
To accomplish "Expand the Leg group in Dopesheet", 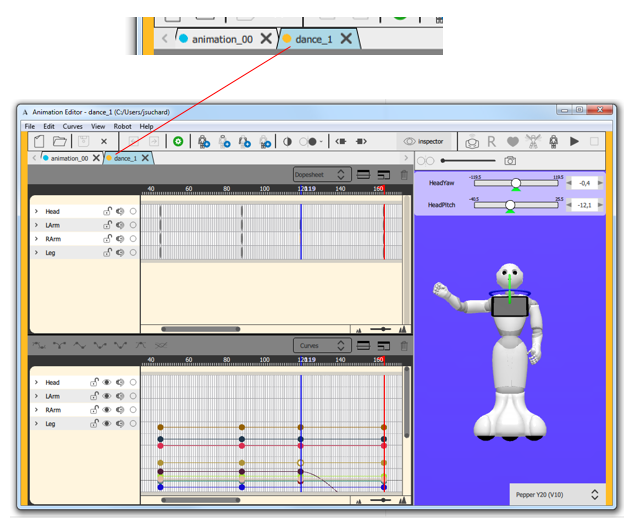I will coord(36,252).
